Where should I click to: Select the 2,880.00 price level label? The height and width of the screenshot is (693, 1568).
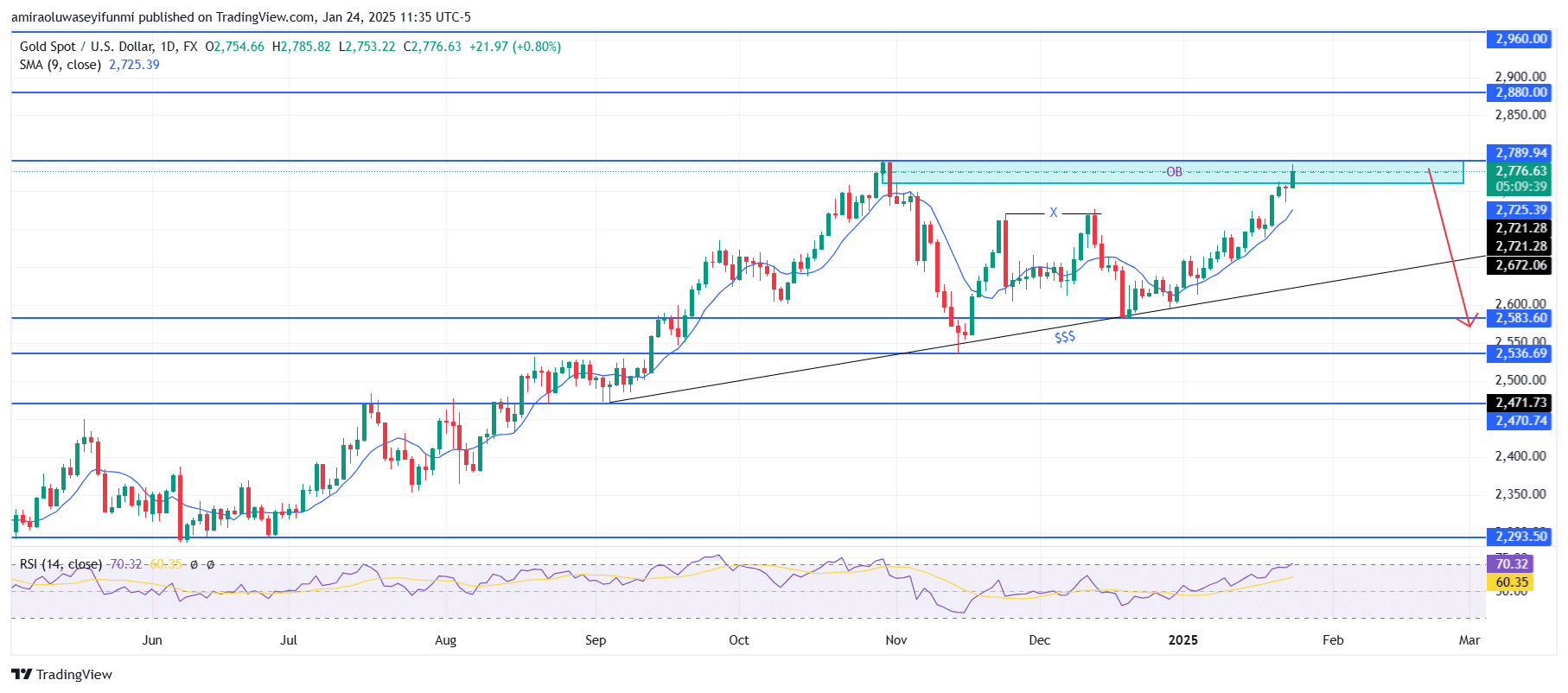pyautogui.click(x=1520, y=92)
